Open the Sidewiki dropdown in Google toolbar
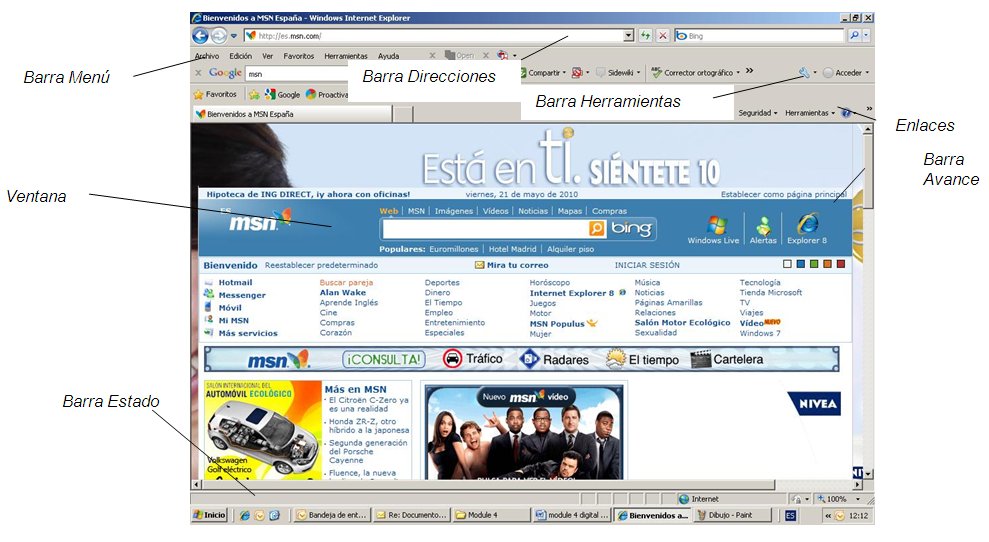Screen dimensions: 989x542 pyautogui.click(x=638, y=73)
